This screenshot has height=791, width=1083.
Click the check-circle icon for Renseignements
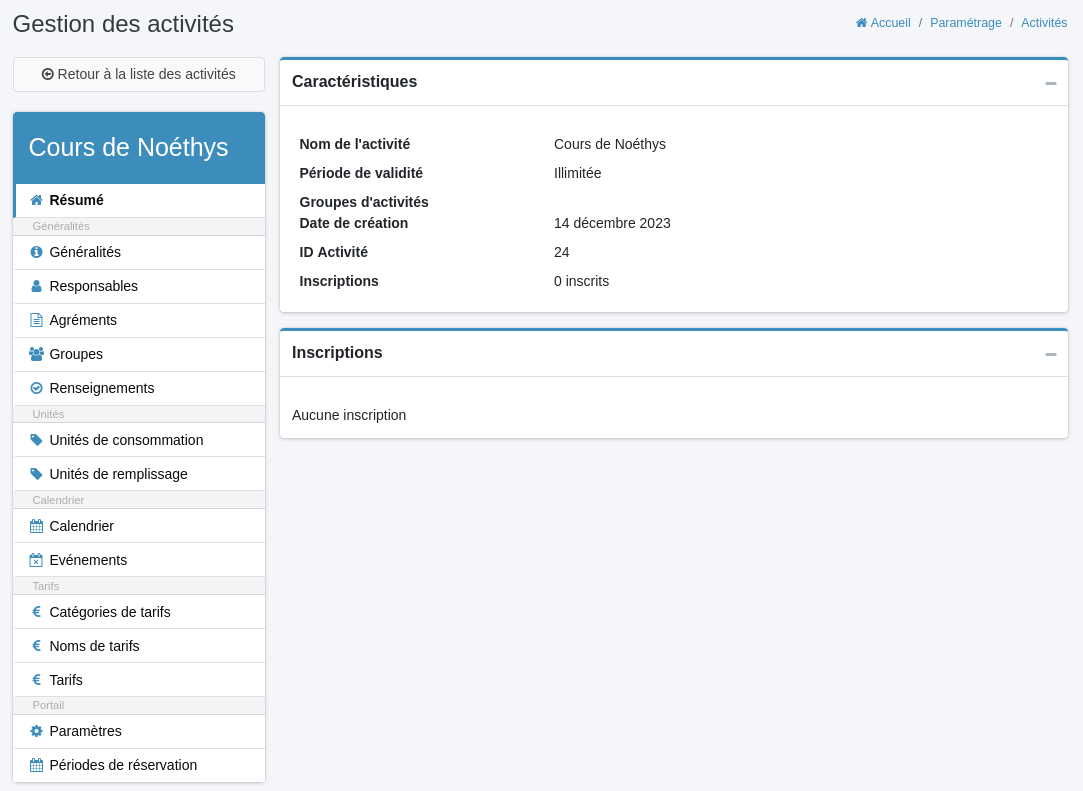pyautogui.click(x=36, y=388)
